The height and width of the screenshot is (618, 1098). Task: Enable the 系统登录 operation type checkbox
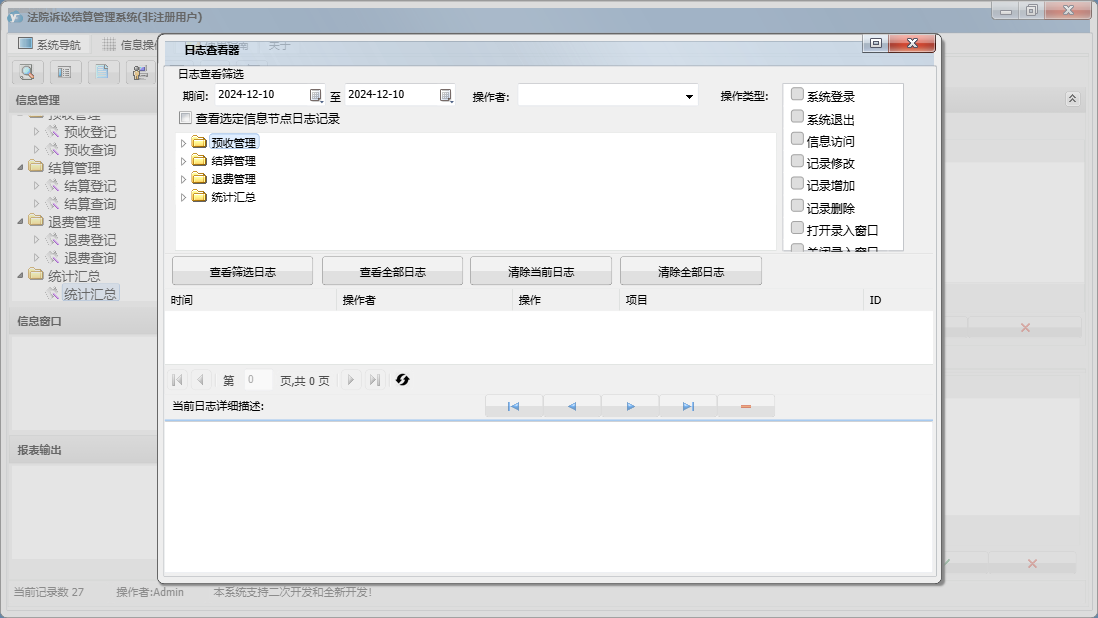pos(797,95)
